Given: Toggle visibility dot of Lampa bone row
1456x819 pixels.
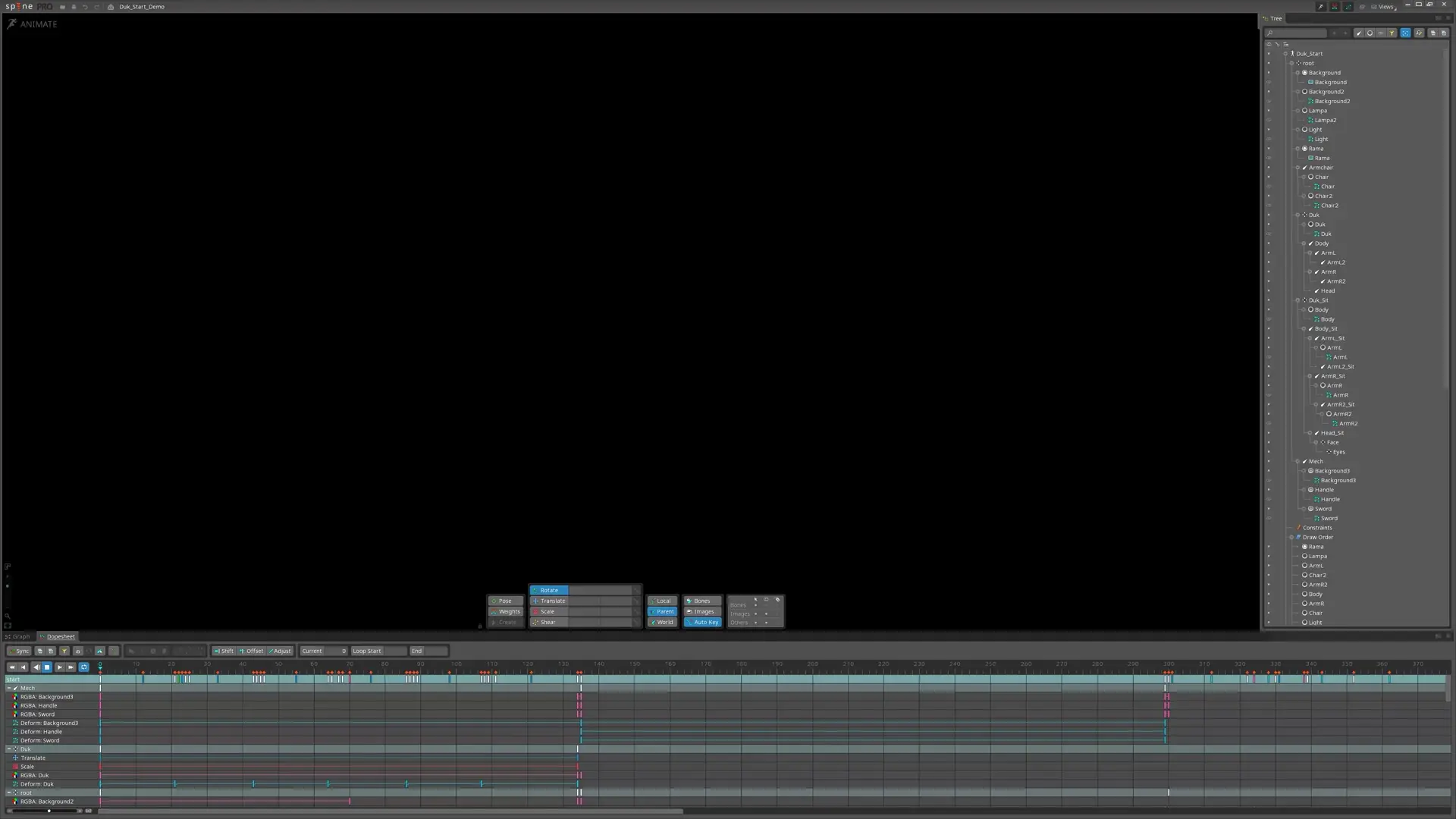Looking at the screenshot, I should coord(1269,111).
